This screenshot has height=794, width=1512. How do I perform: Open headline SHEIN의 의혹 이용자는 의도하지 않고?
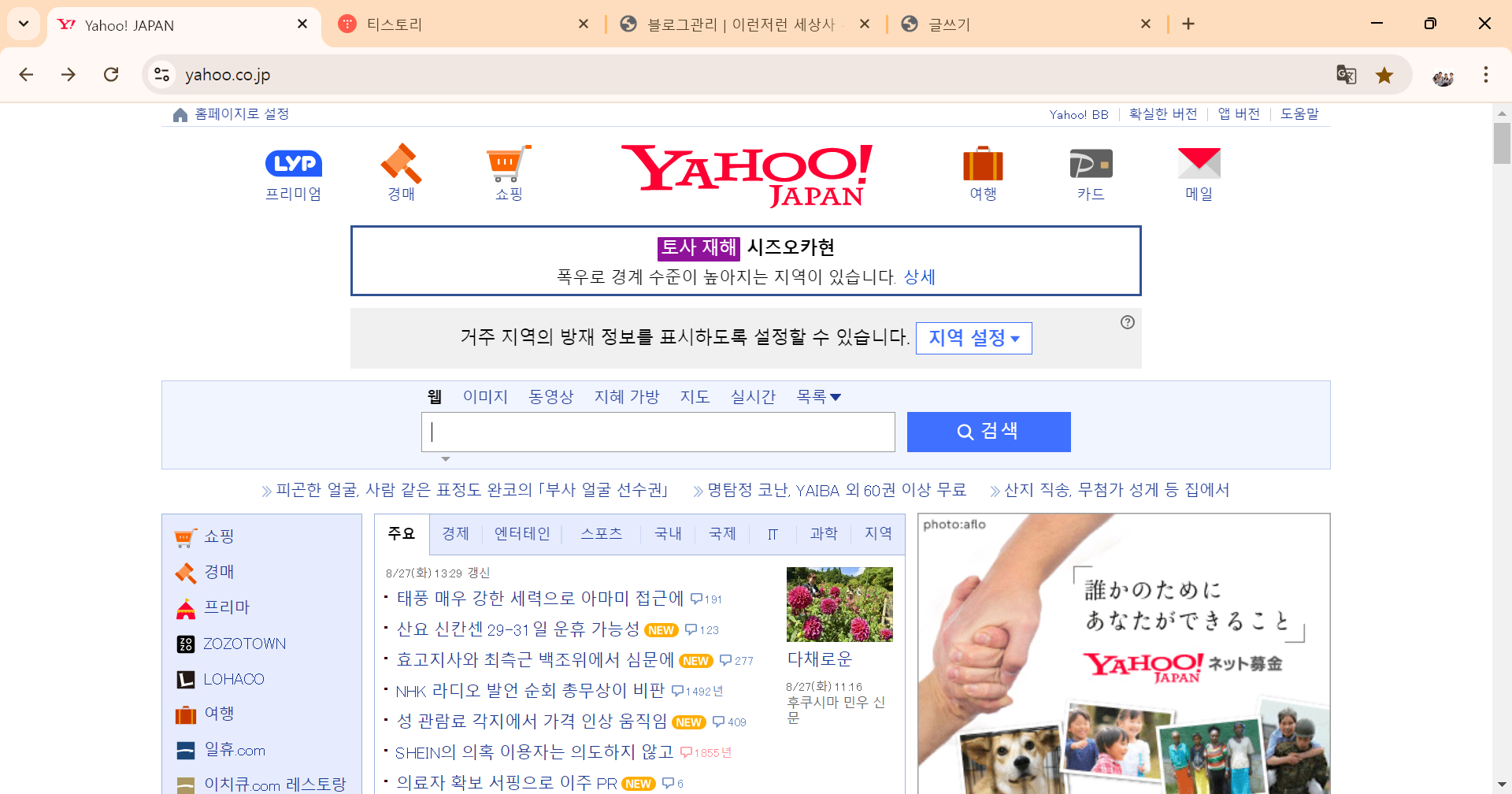pos(534,752)
